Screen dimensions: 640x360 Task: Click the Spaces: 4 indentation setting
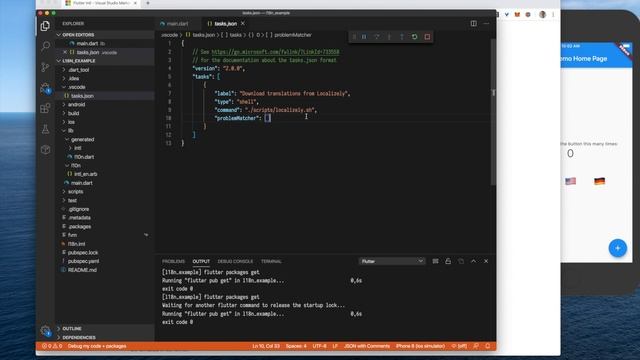coord(296,346)
